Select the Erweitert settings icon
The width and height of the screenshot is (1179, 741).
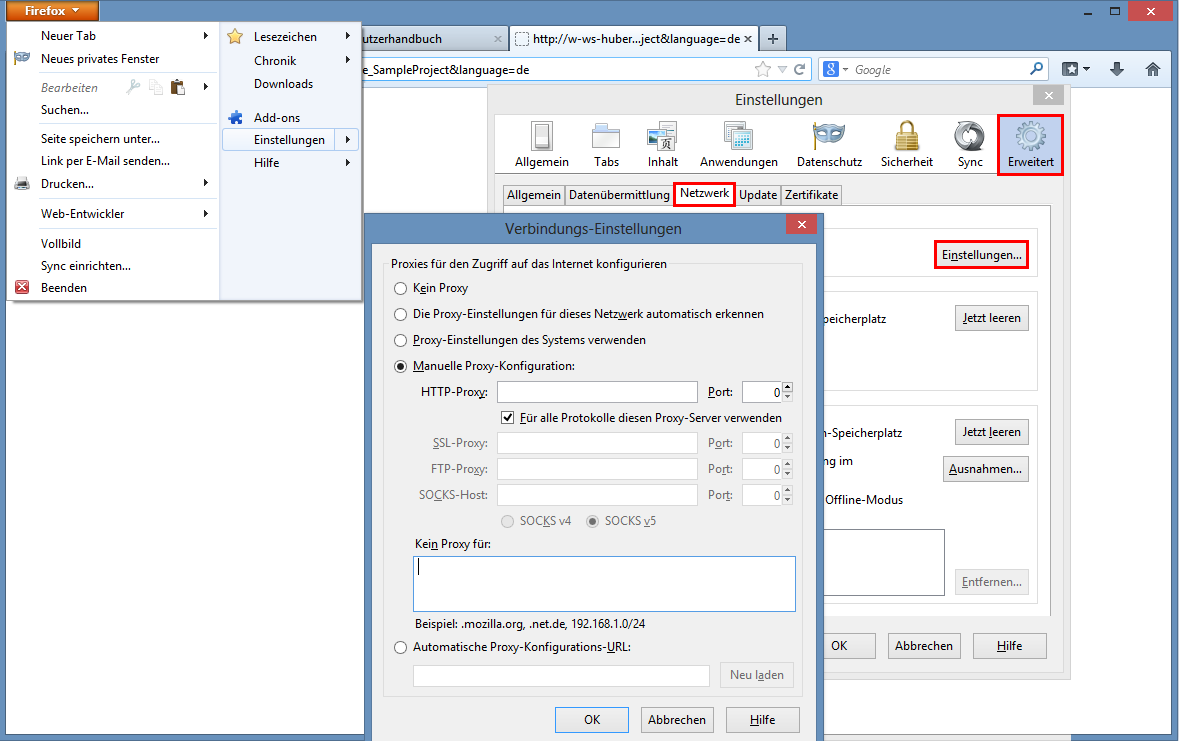coord(1030,143)
